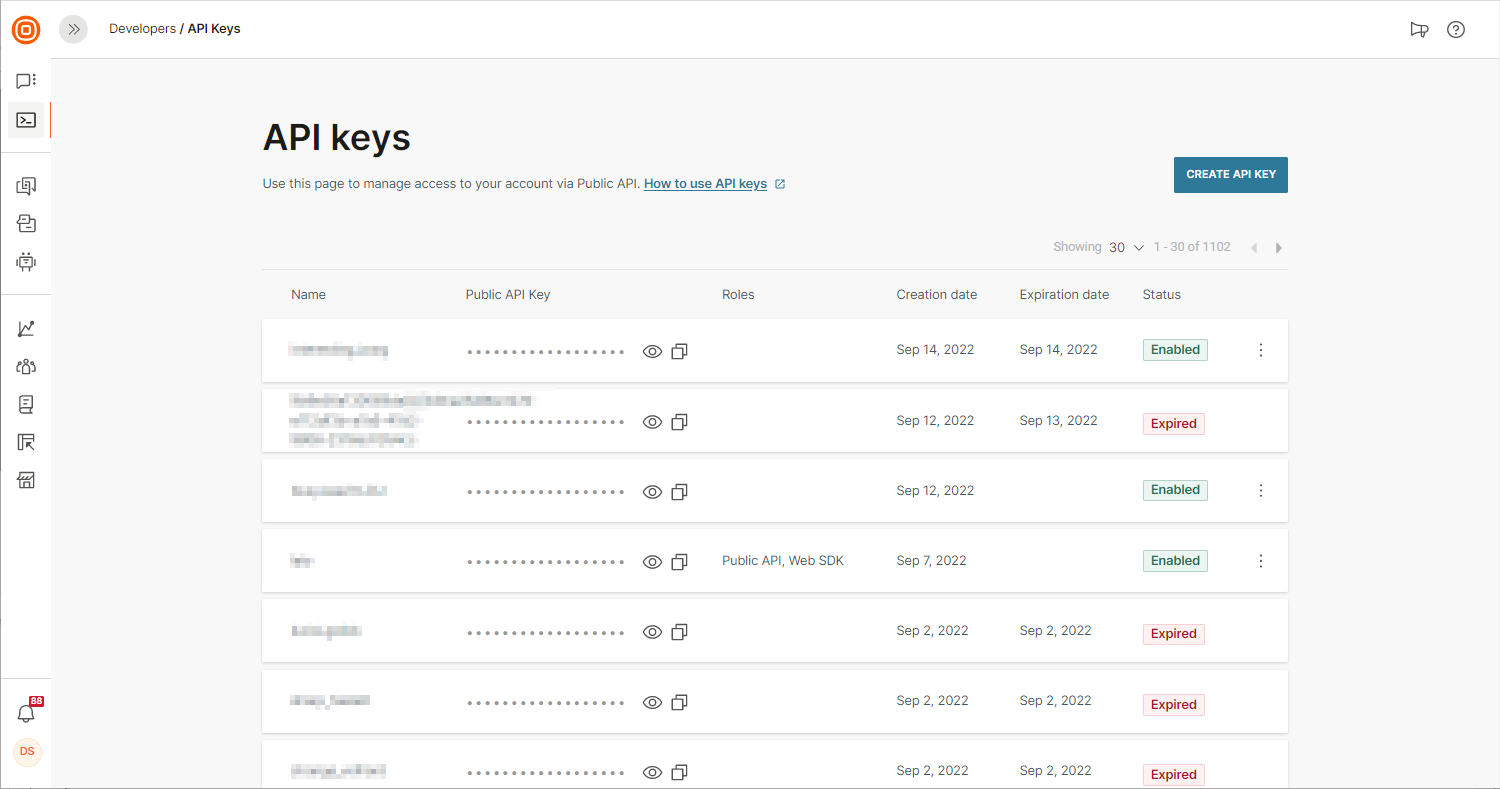Copy the API key created Sep 14, 2022

click(x=679, y=351)
